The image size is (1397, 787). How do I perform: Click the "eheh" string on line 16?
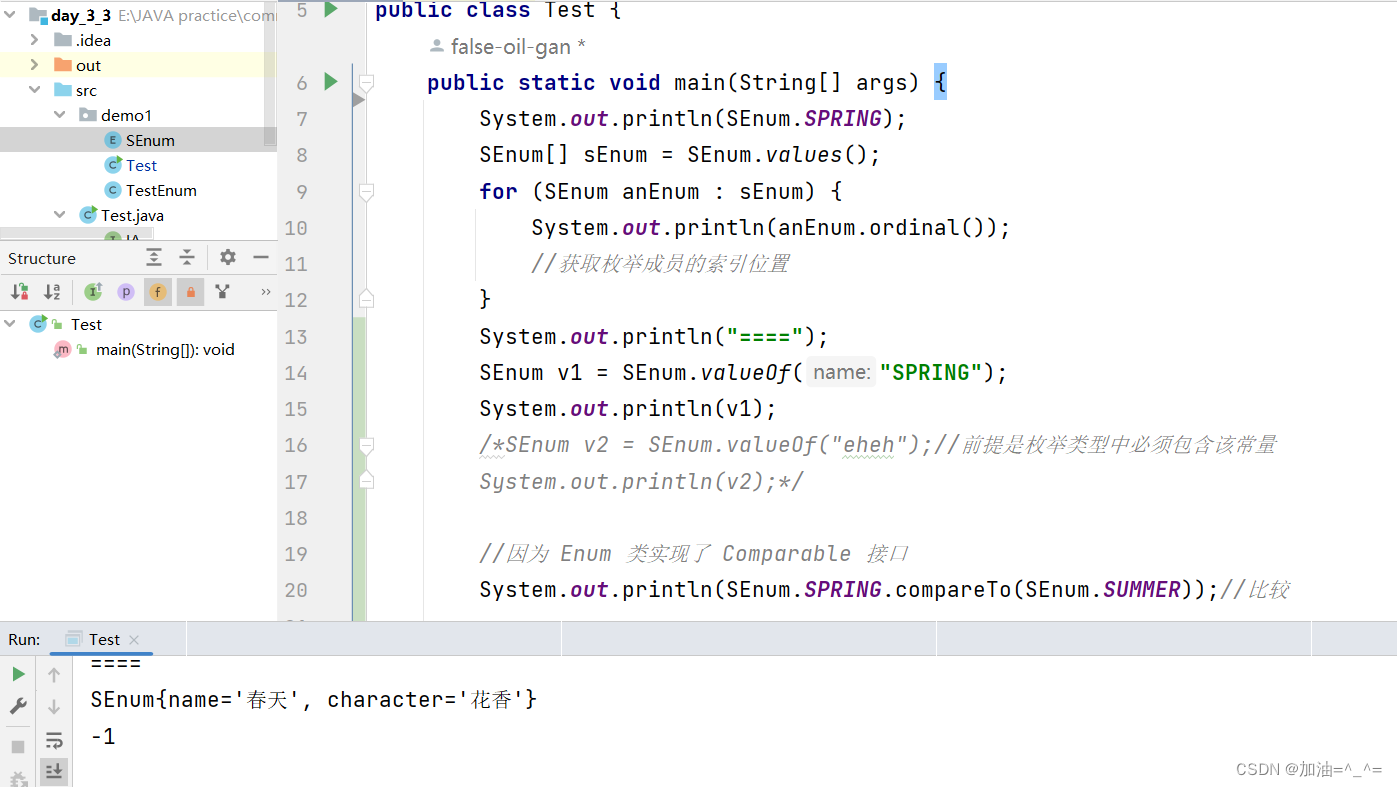coord(867,445)
